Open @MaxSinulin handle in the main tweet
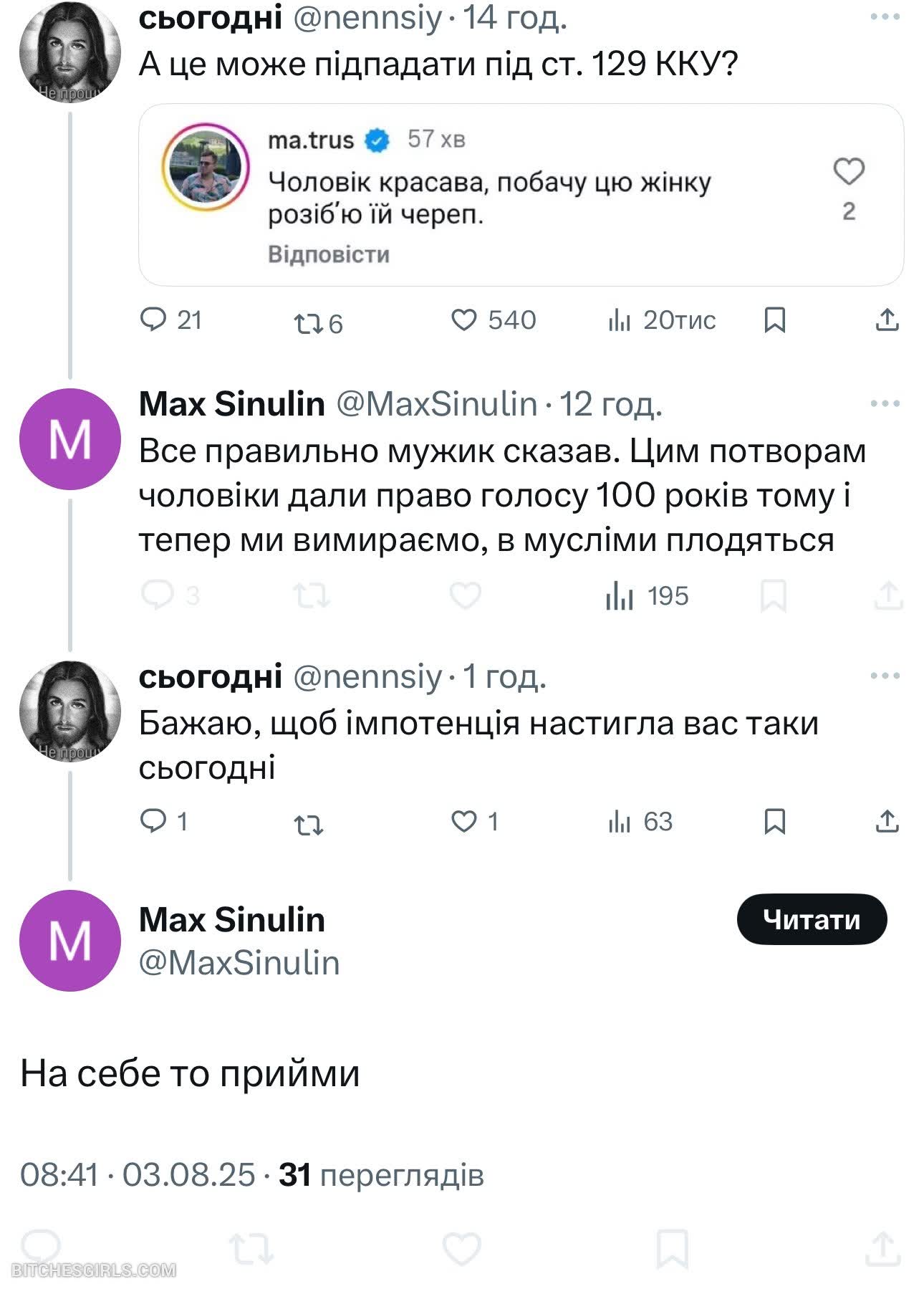This screenshot has width=924, height=1294. (239, 963)
